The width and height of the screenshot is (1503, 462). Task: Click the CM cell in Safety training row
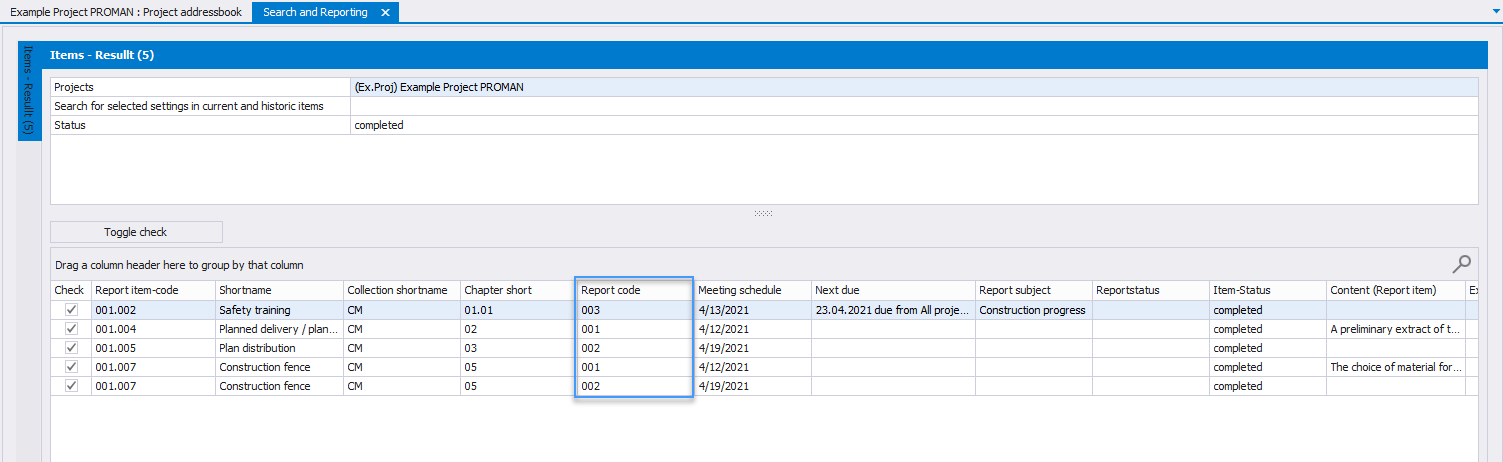(401, 310)
